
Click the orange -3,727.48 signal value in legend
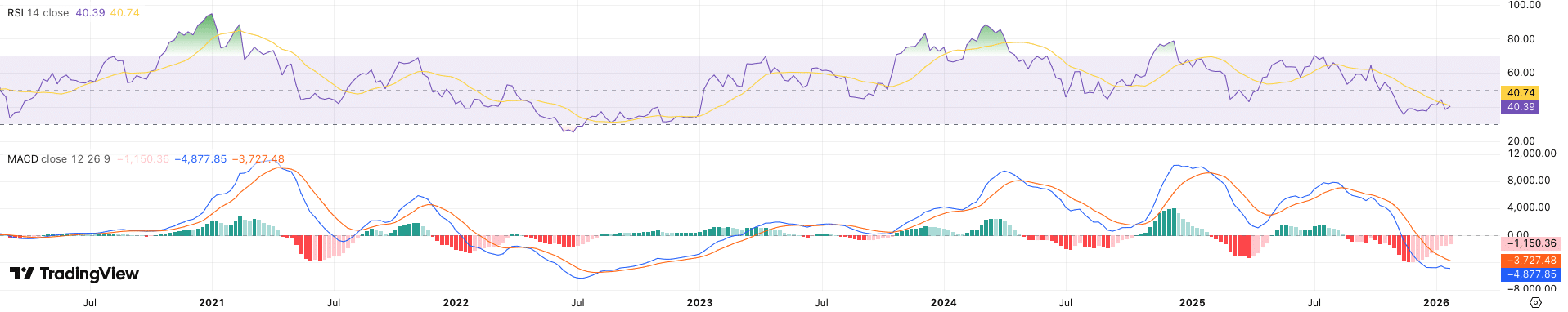coord(258,159)
